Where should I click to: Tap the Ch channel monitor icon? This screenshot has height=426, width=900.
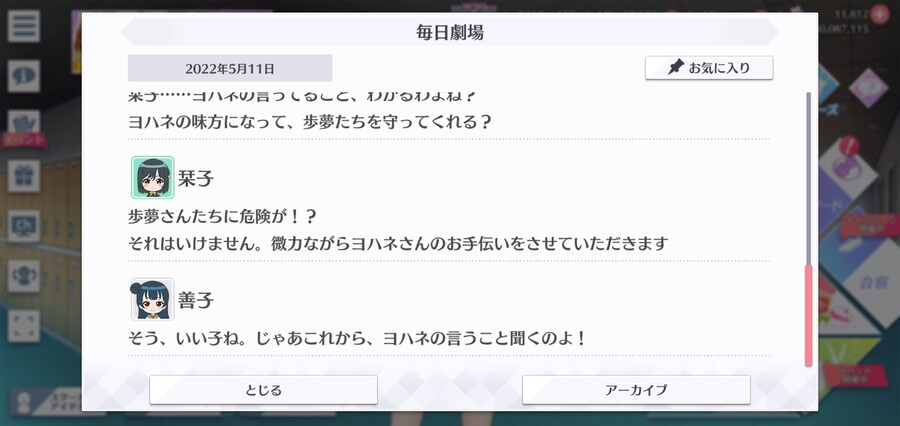[24, 226]
